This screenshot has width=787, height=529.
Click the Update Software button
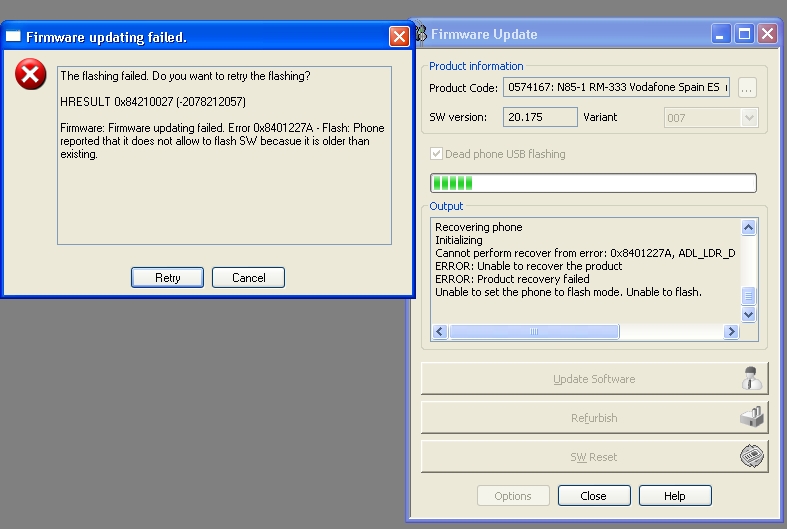click(x=594, y=378)
